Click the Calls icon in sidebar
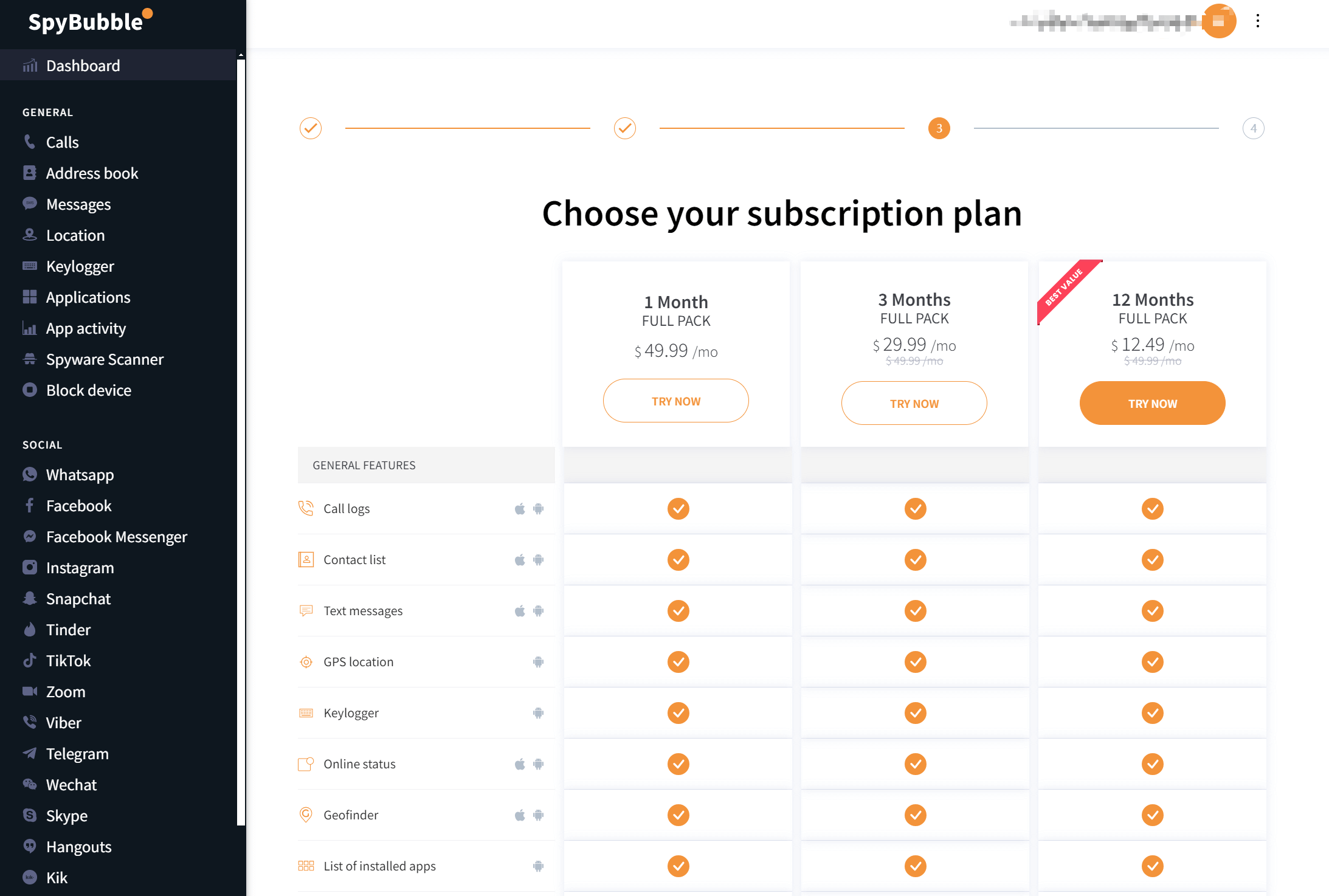The height and width of the screenshot is (896, 1329). [30, 141]
